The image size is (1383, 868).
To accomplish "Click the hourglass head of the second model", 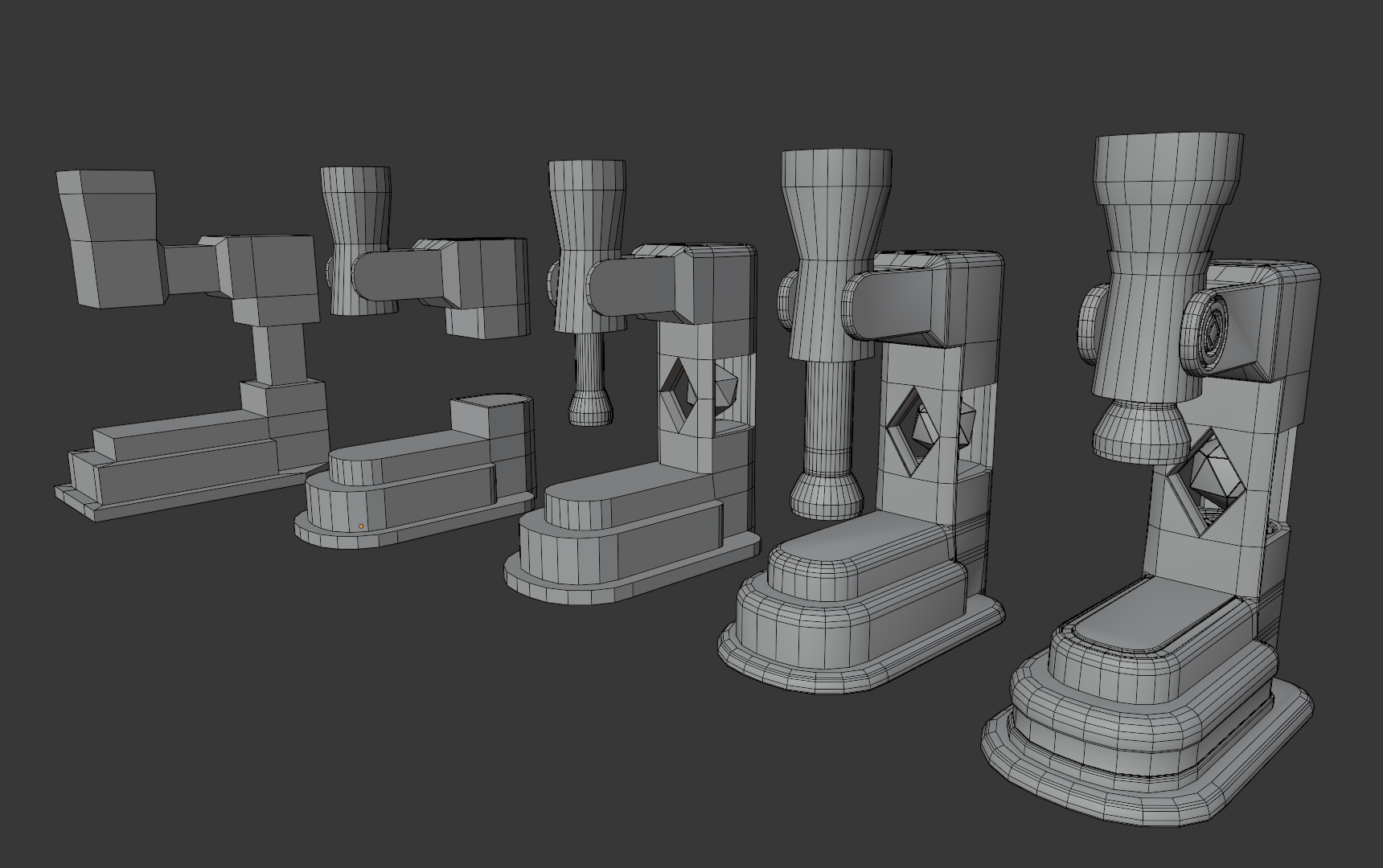I will pyautogui.click(x=357, y=241).
